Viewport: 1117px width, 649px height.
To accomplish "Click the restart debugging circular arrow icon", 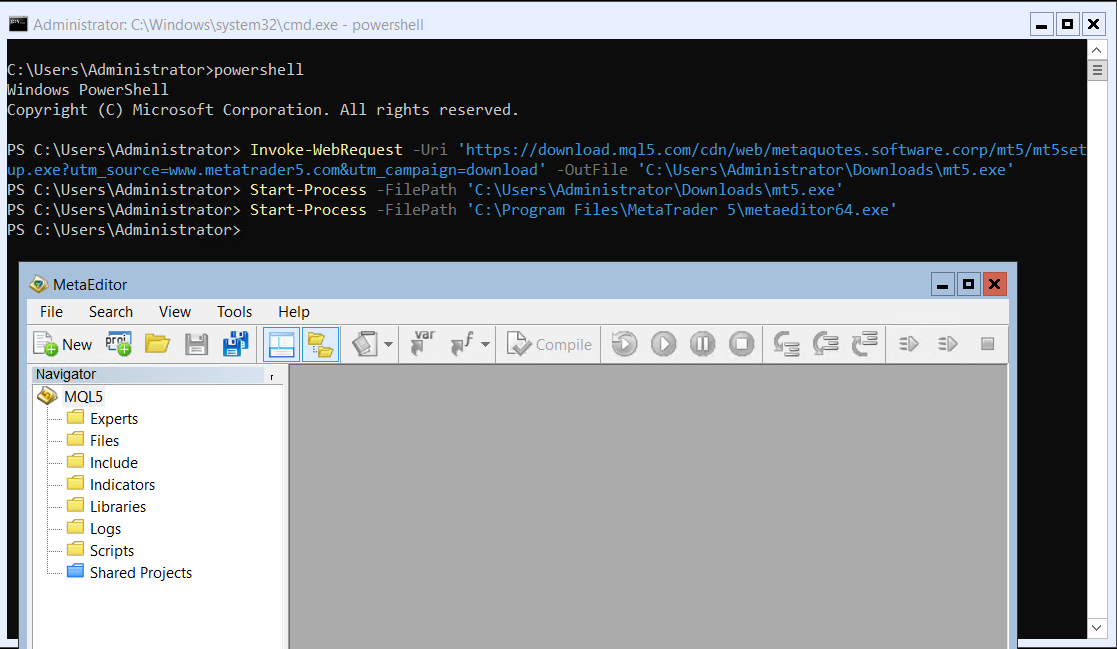I will pos(625,344).
